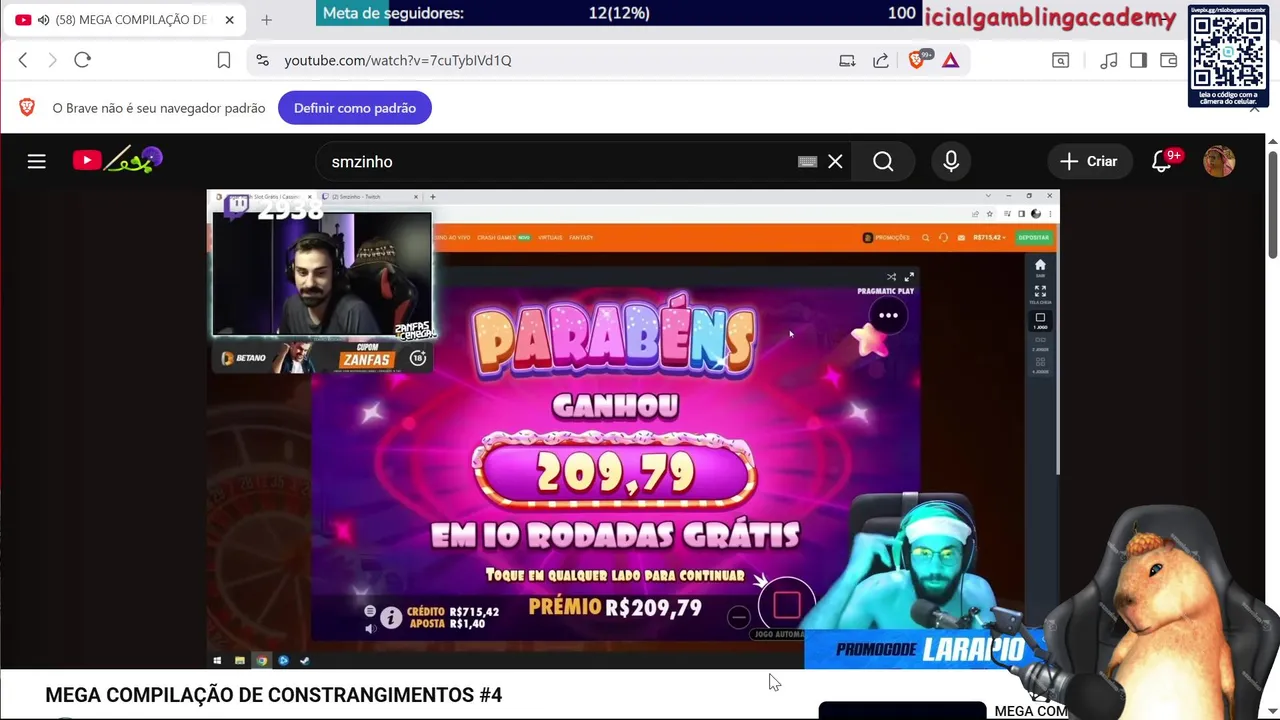This screenshot has height=720, width=1280.
Task: Click text 'O Brave não é seu navegador padrão'
Action: 159,108
